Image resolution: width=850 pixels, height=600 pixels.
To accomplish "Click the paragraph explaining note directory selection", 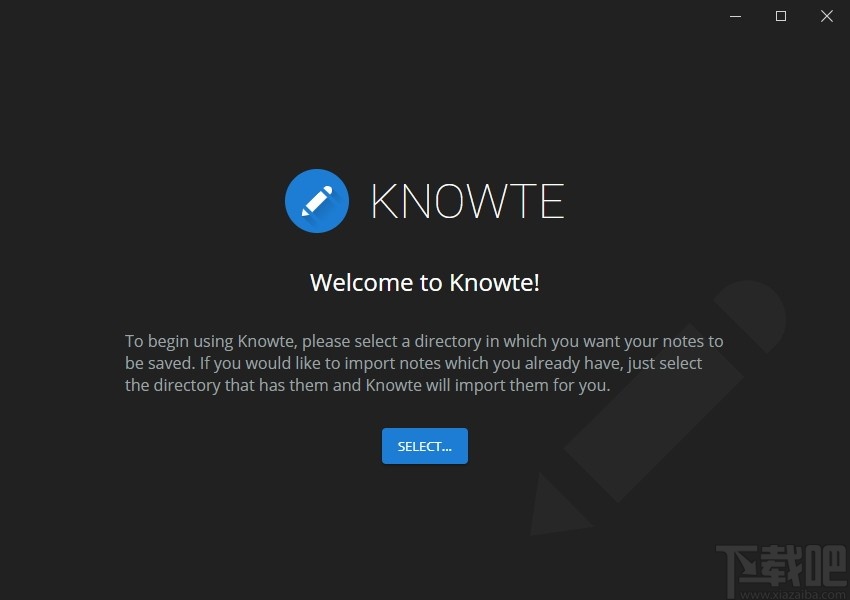I will pyautogui.click(x=424, y=341).
